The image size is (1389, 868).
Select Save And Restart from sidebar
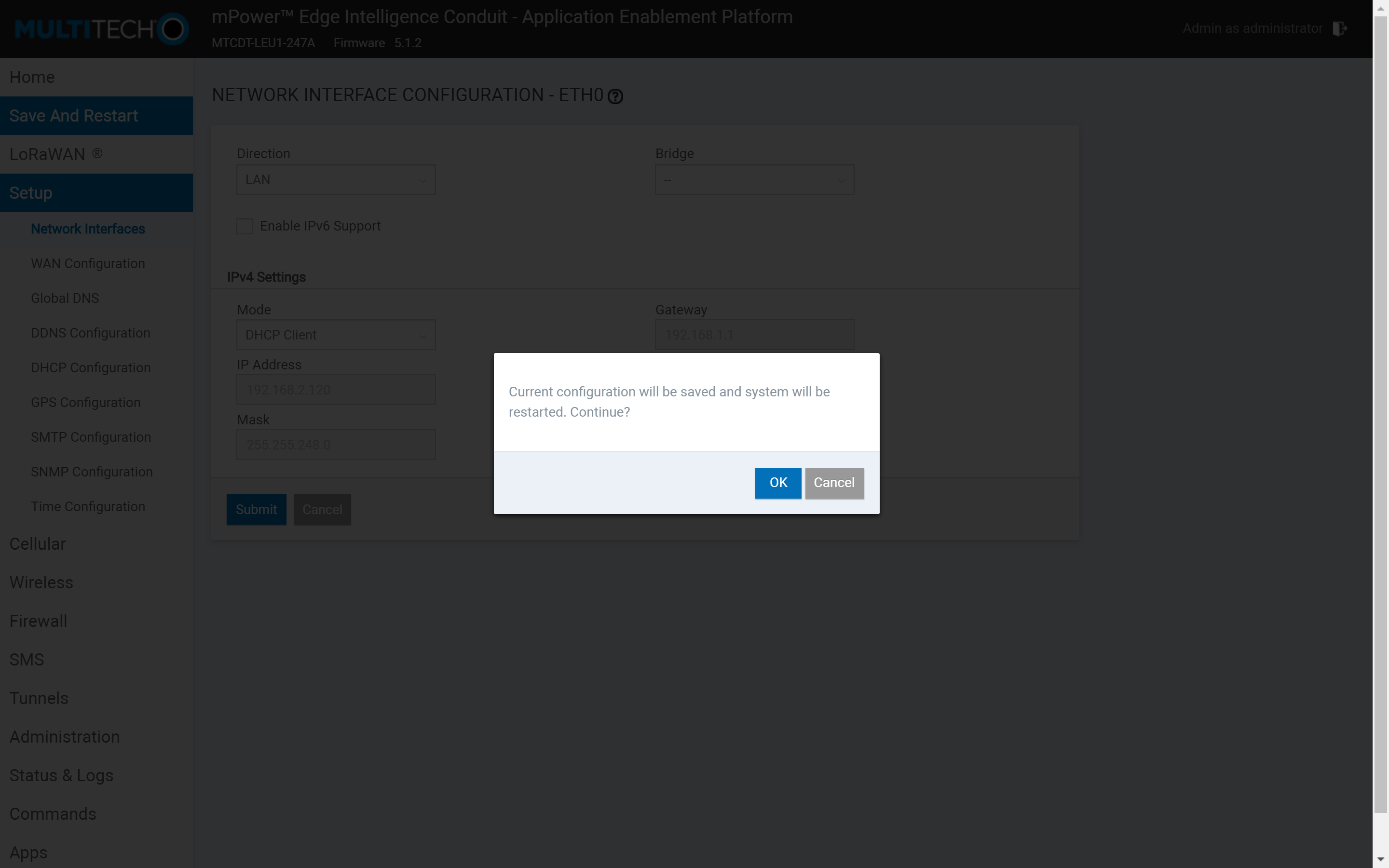[x=73, y=115]
